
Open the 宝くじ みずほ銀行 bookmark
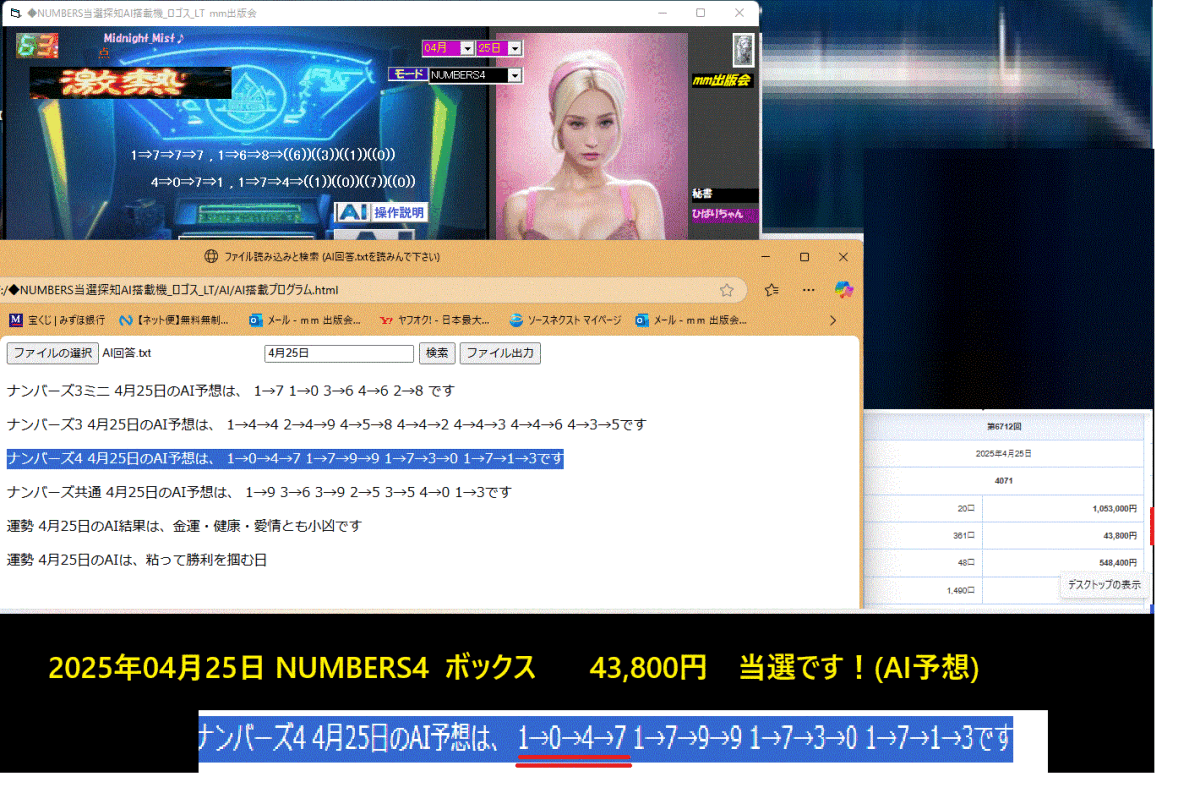[x=57, y=321]
